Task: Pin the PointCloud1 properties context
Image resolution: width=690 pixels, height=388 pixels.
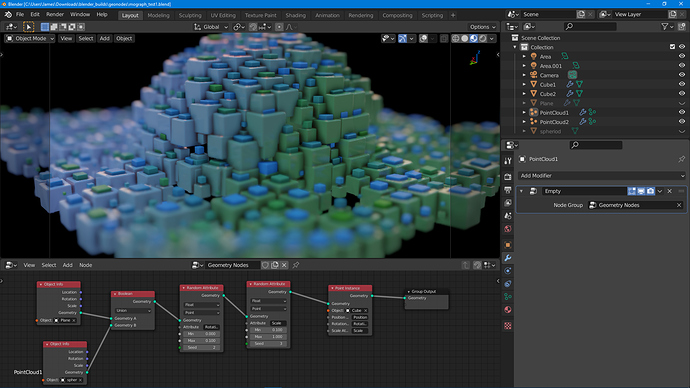Action: tap(681, 159)
